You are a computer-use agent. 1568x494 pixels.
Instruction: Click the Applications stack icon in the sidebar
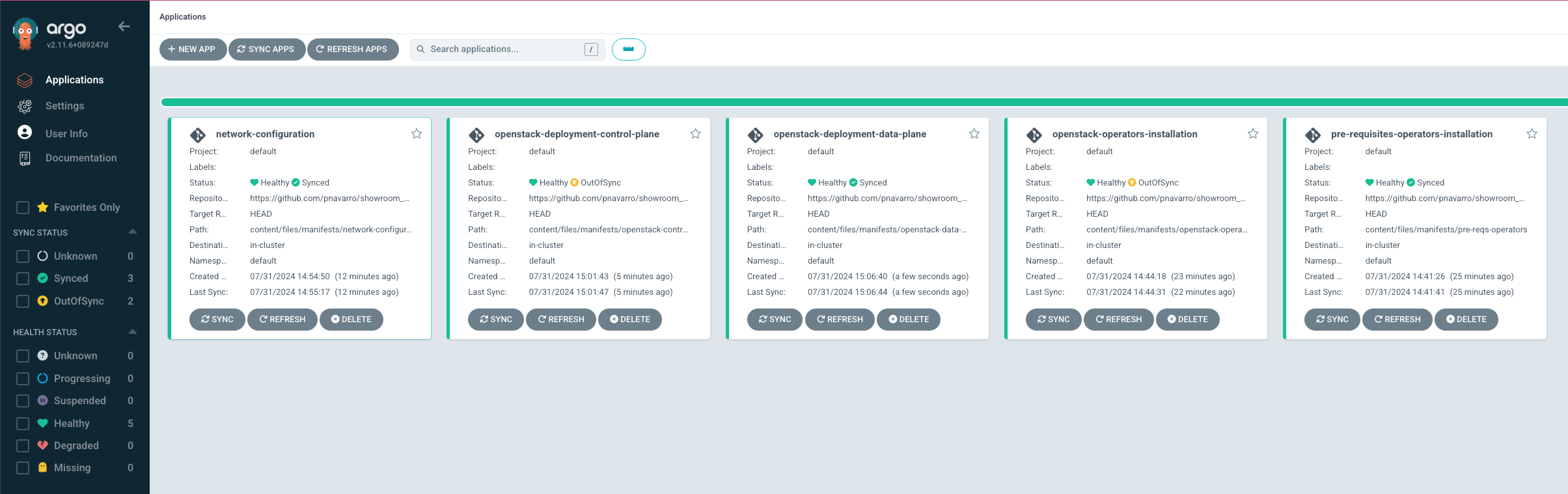click(25, 80)
